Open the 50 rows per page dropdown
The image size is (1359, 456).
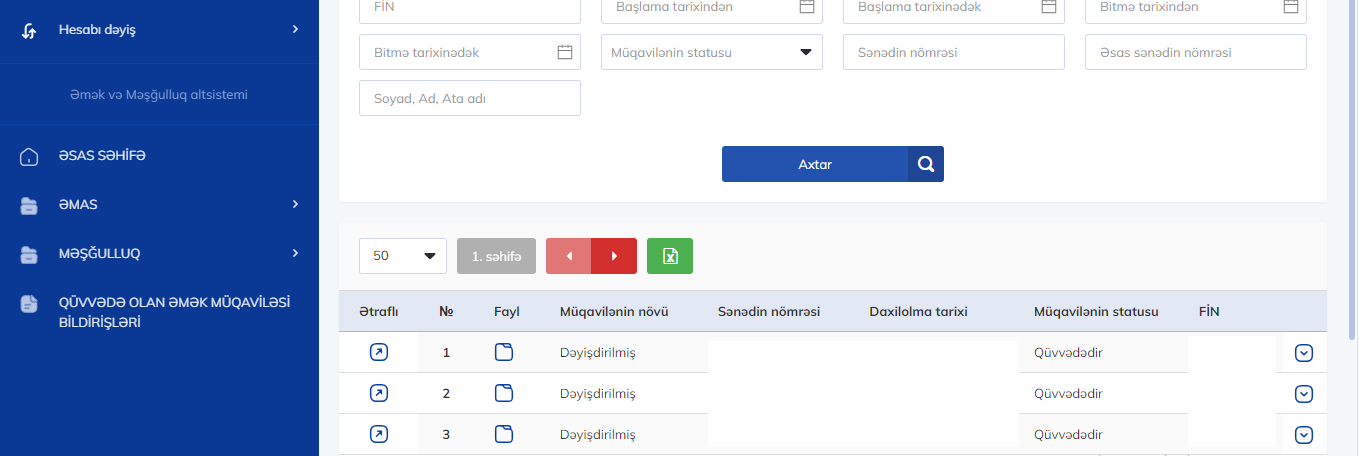pyautogui.click(x=402, y=256)
